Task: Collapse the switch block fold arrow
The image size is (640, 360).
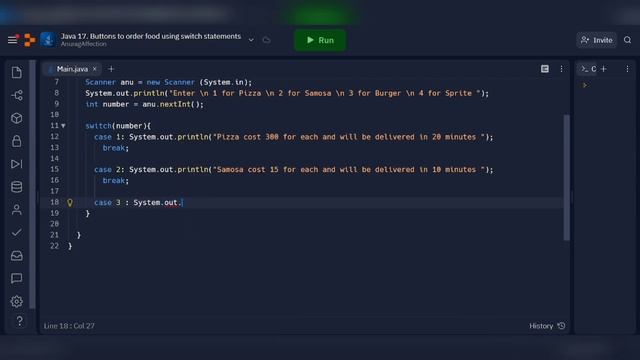Action: tap(63, 126)
